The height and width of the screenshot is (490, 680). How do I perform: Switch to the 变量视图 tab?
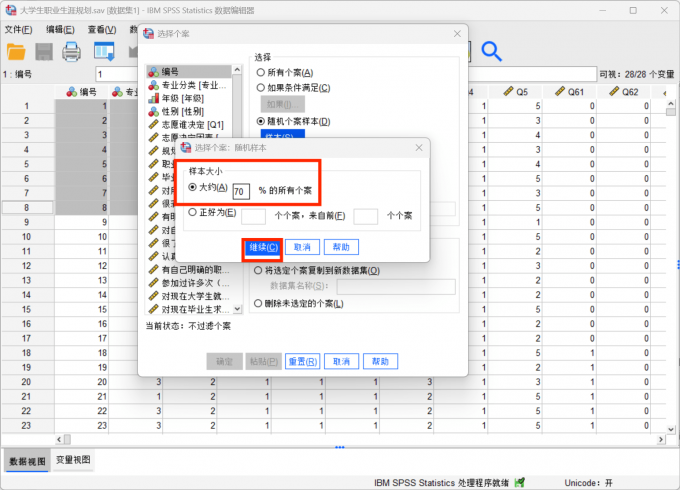[x=73, y=461]
